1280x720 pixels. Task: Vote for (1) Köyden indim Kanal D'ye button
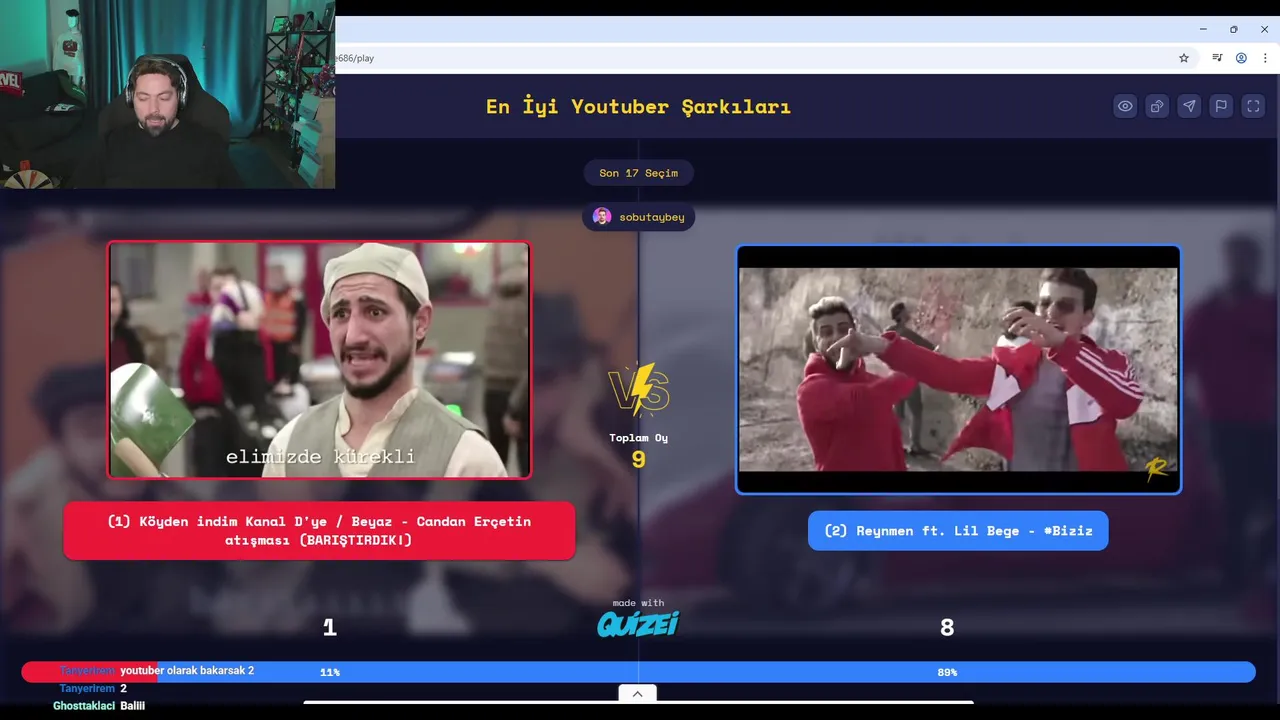pos(319,530)
